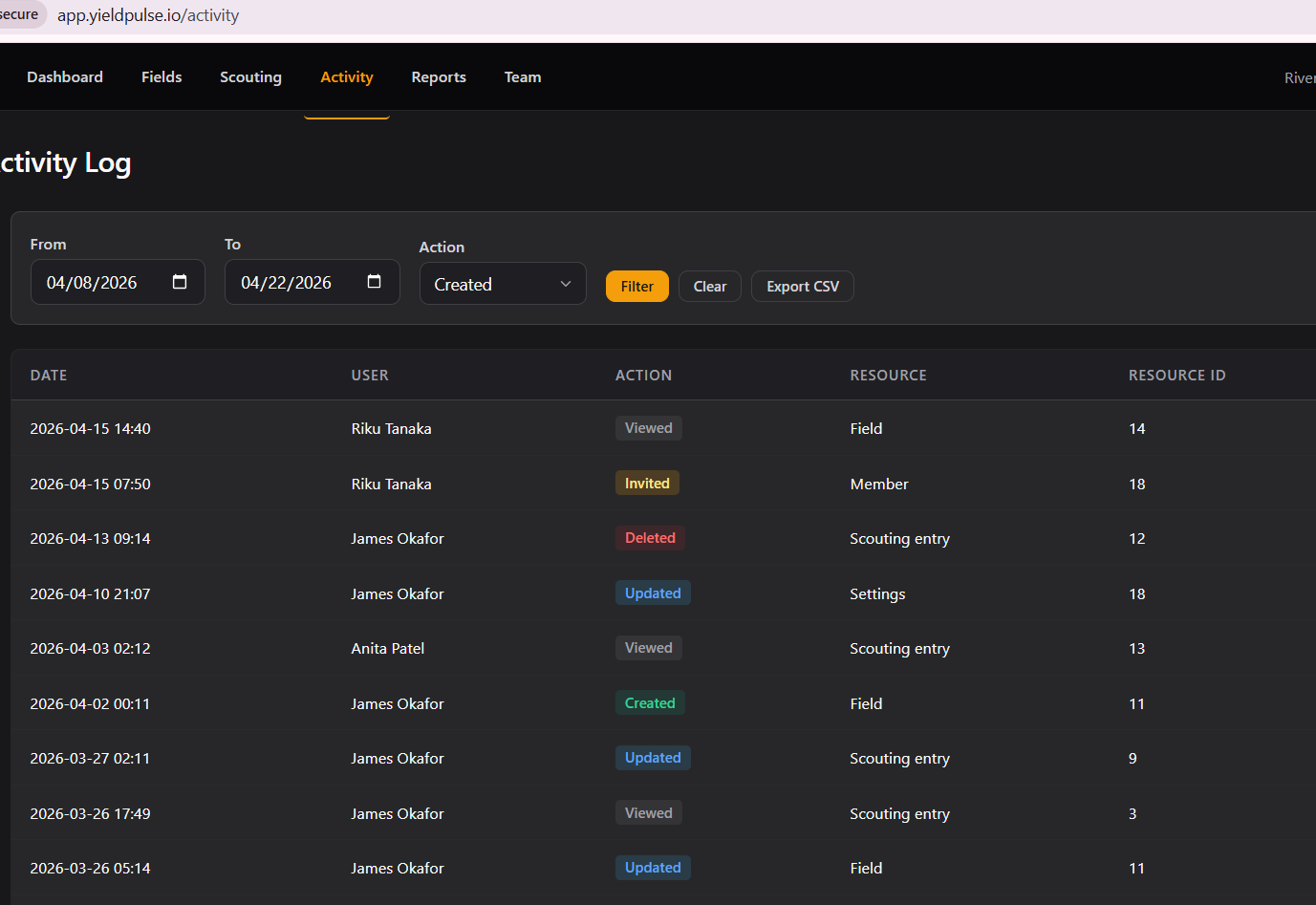
Task: Open the Reports navigation tab
Action: [439, 77]
